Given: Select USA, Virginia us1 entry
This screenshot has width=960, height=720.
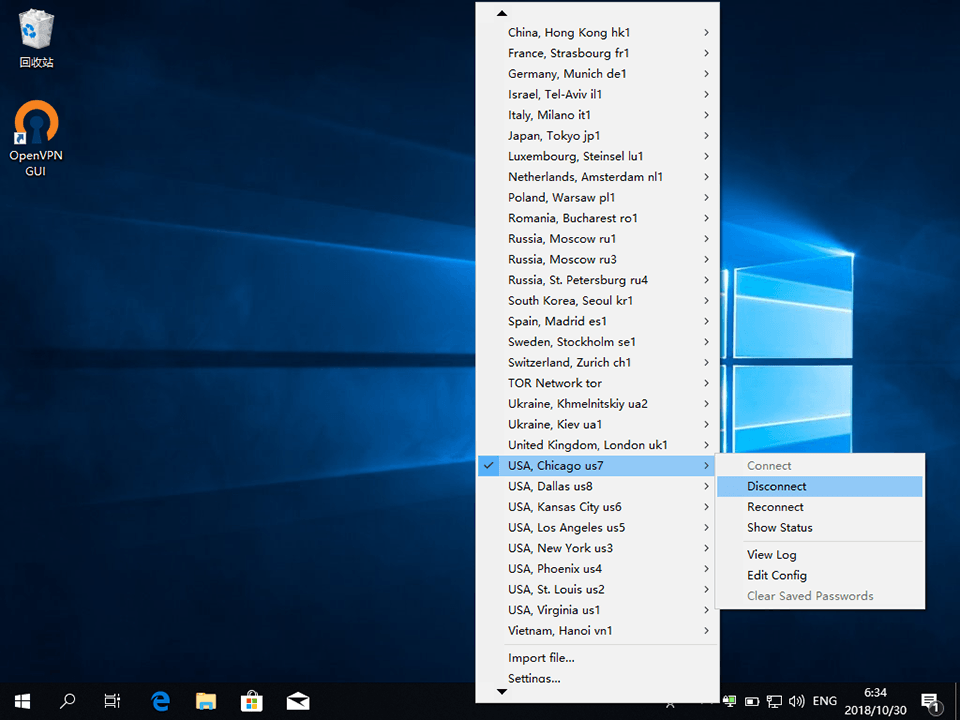Looking at the screenshot, I should click(x=598, y=610).
